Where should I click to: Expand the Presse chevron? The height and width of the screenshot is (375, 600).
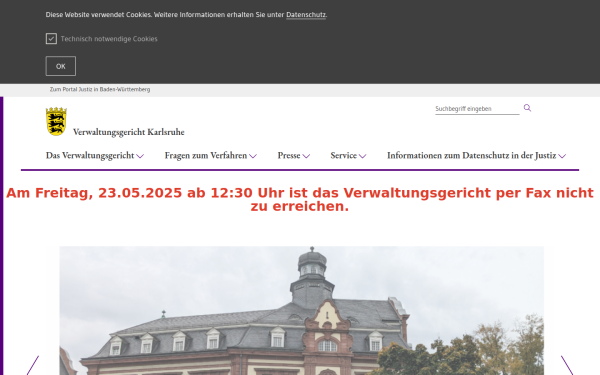tap(306, 156)
